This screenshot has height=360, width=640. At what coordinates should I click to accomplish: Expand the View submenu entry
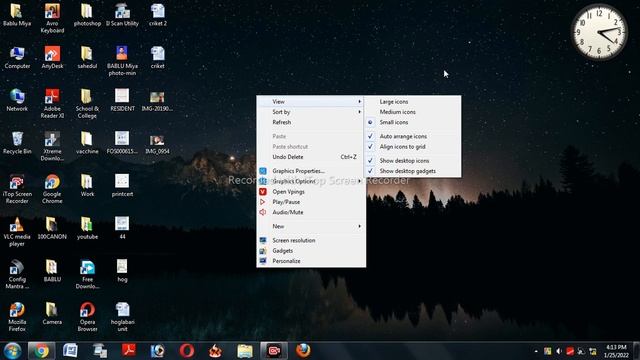[311, 102]
